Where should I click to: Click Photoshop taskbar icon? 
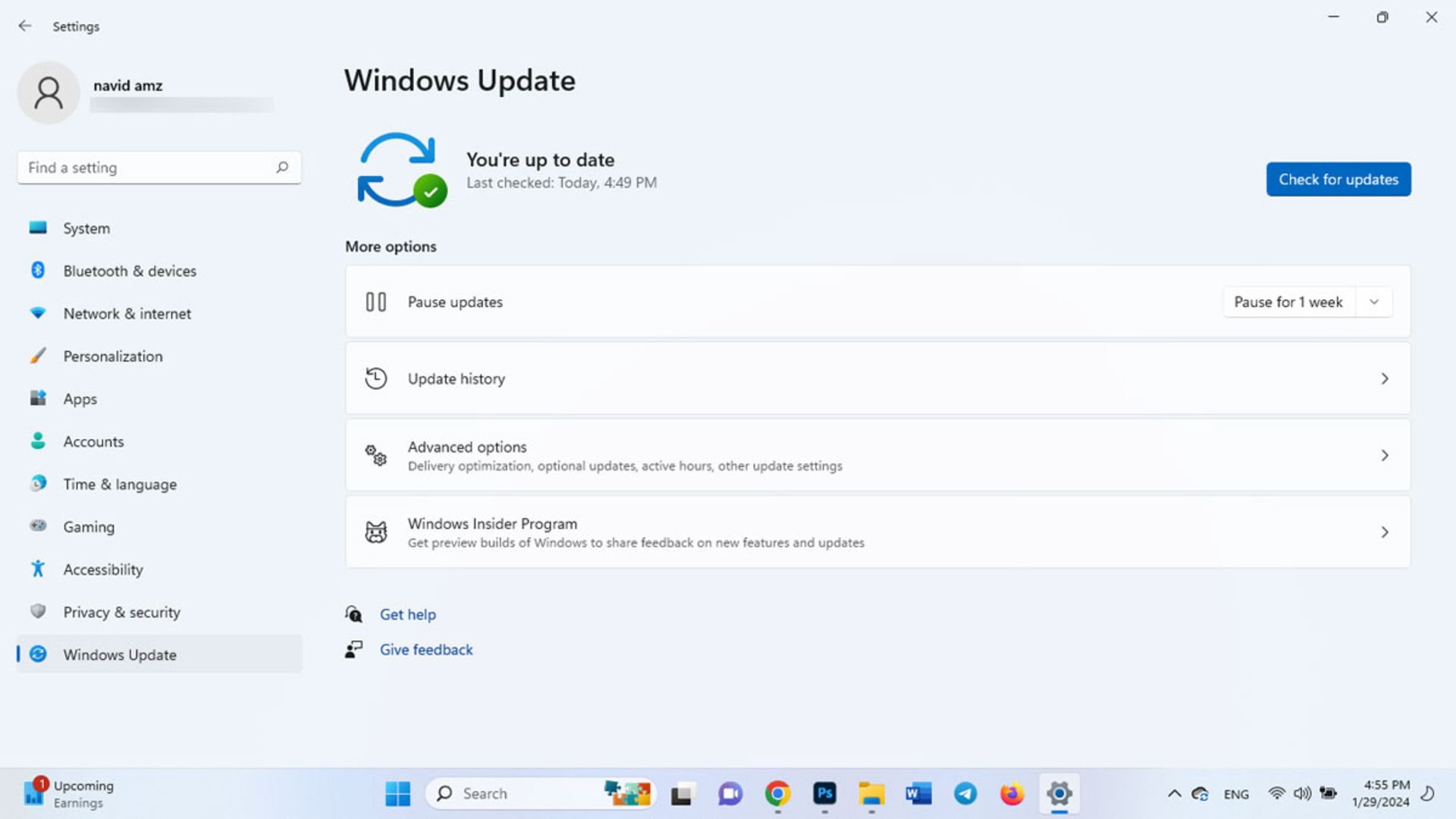[x=824, y=792]
